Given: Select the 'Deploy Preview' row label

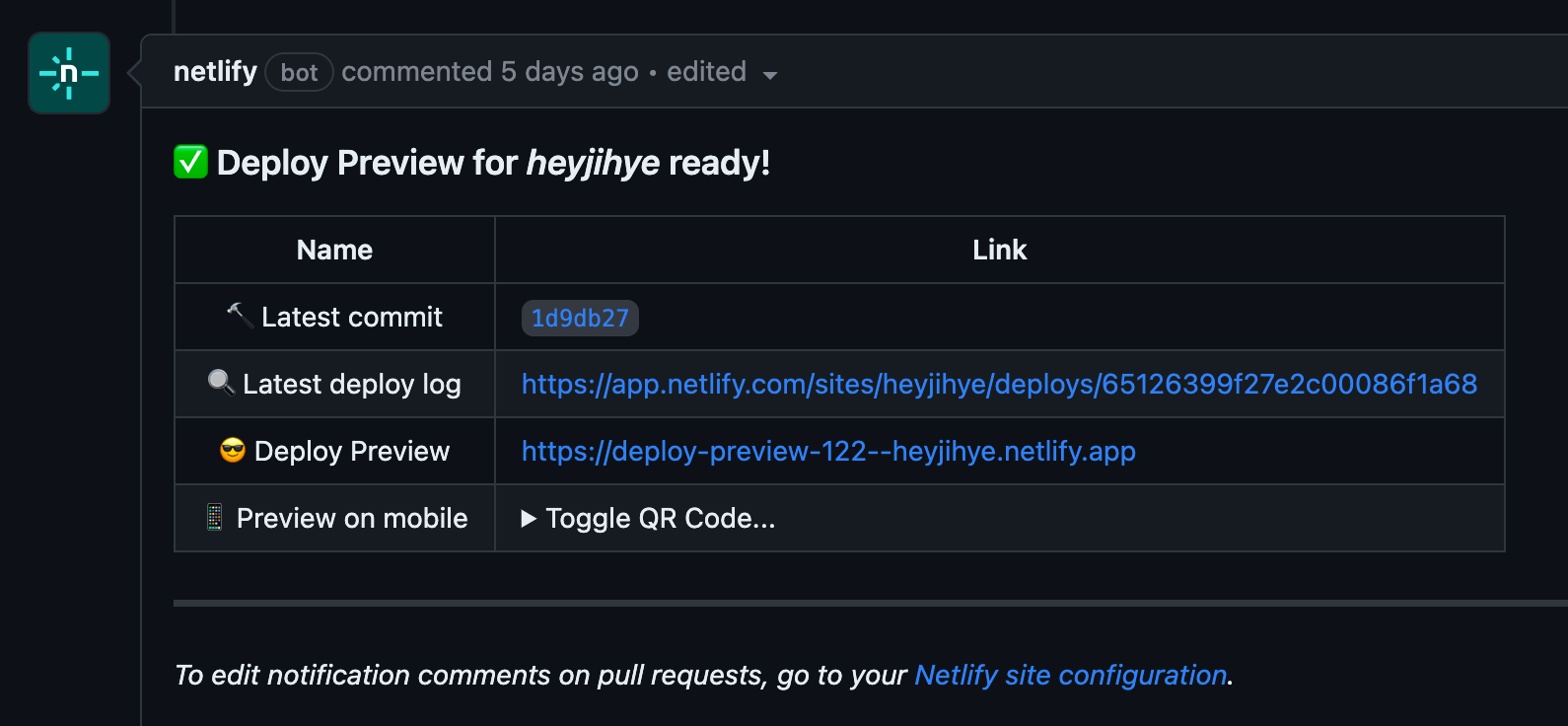Looking at the screenshot, I should coord(352,451).
